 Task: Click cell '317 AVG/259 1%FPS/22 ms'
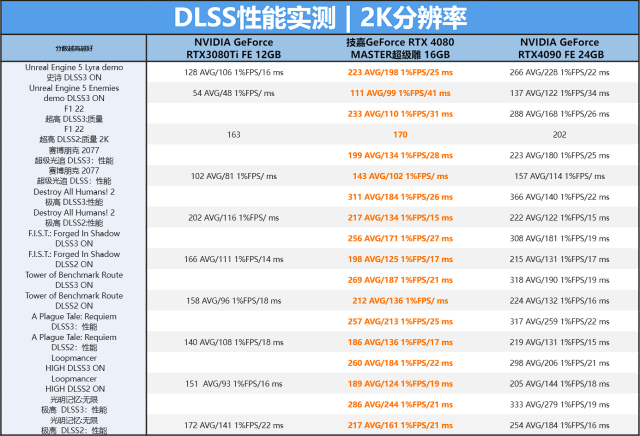(x=560, y=321)
